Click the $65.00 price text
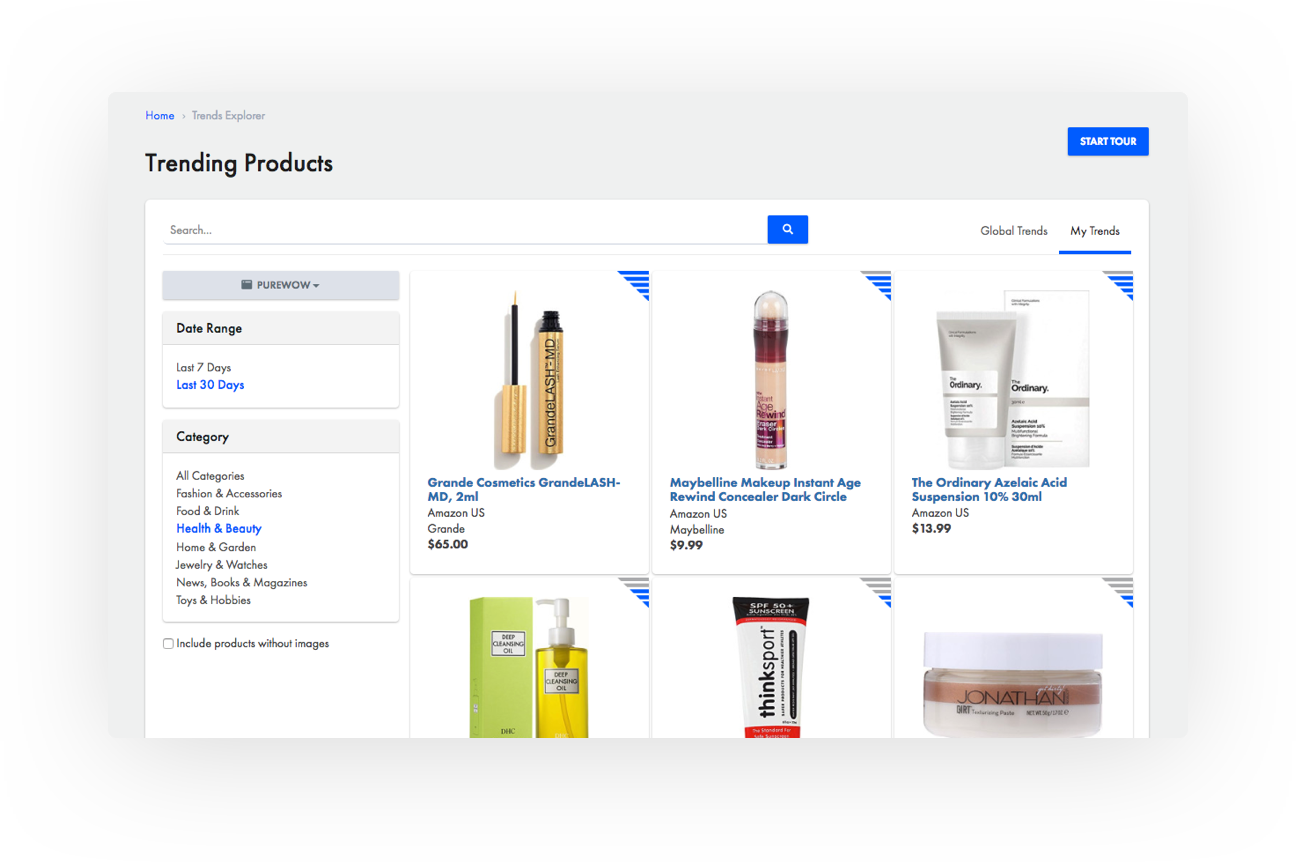 pyautogui.click(x=447, y=545)
